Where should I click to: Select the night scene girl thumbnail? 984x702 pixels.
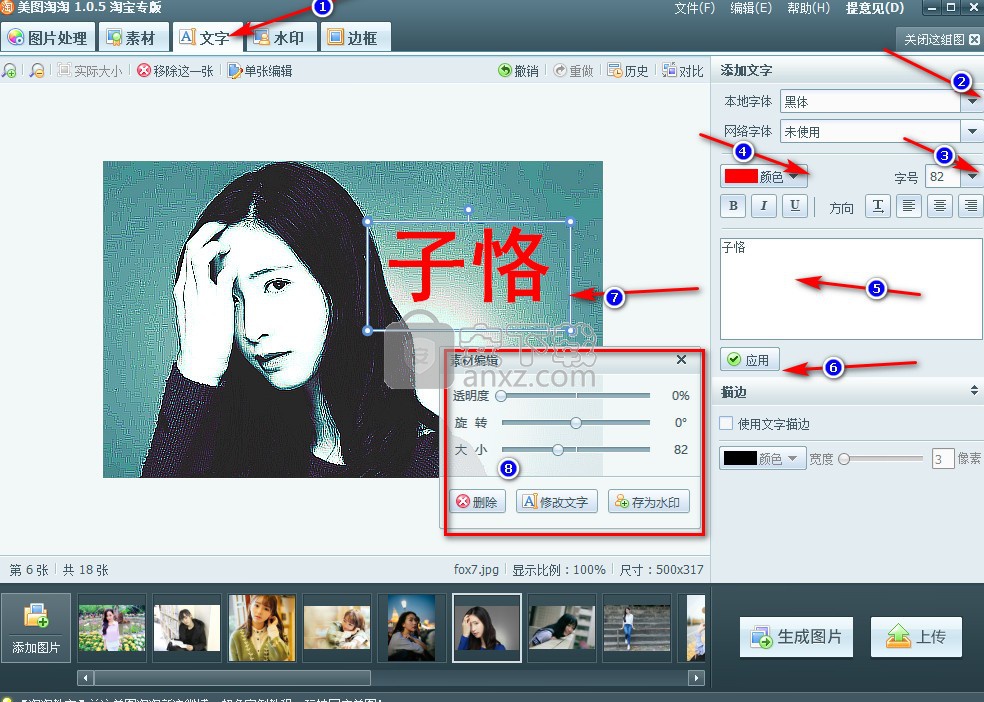click(x=412, y=628)
